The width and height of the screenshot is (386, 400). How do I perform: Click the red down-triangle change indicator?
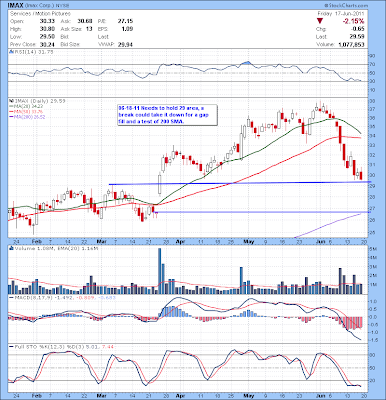click(320, 21)
